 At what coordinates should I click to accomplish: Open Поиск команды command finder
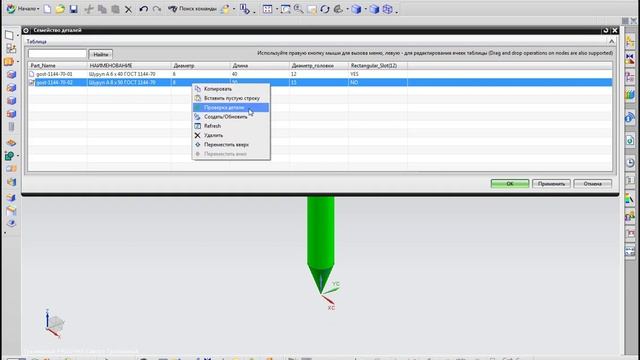[192, 9]
